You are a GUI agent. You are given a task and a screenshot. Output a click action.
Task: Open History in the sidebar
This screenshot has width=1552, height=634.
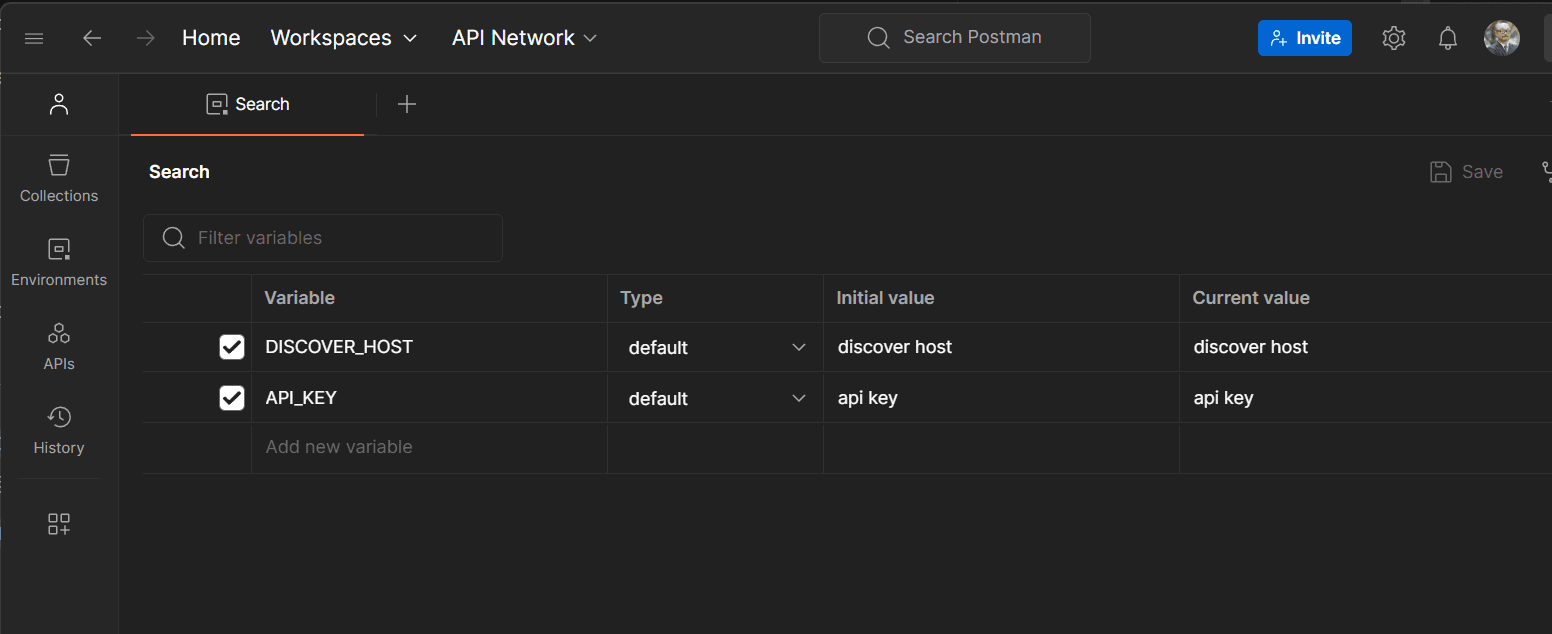[59, 431]
